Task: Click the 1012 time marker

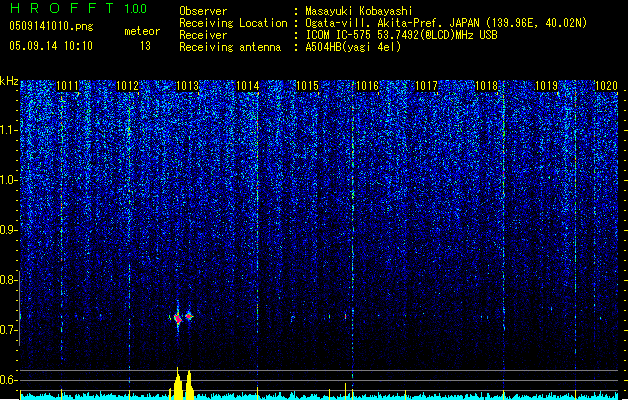Action: coord(127,86)
